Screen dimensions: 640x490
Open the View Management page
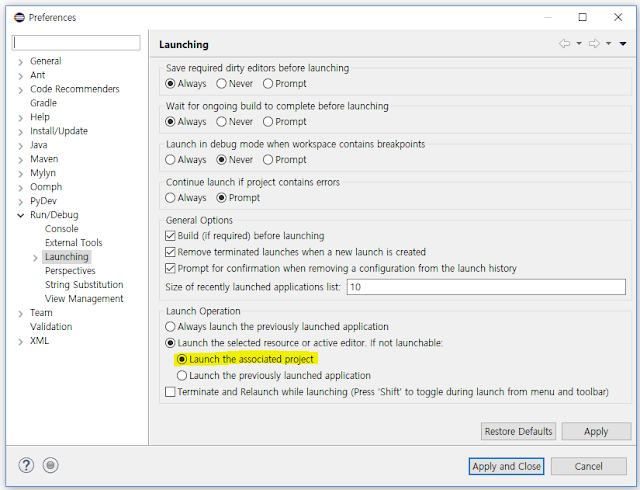click(84, 298)
